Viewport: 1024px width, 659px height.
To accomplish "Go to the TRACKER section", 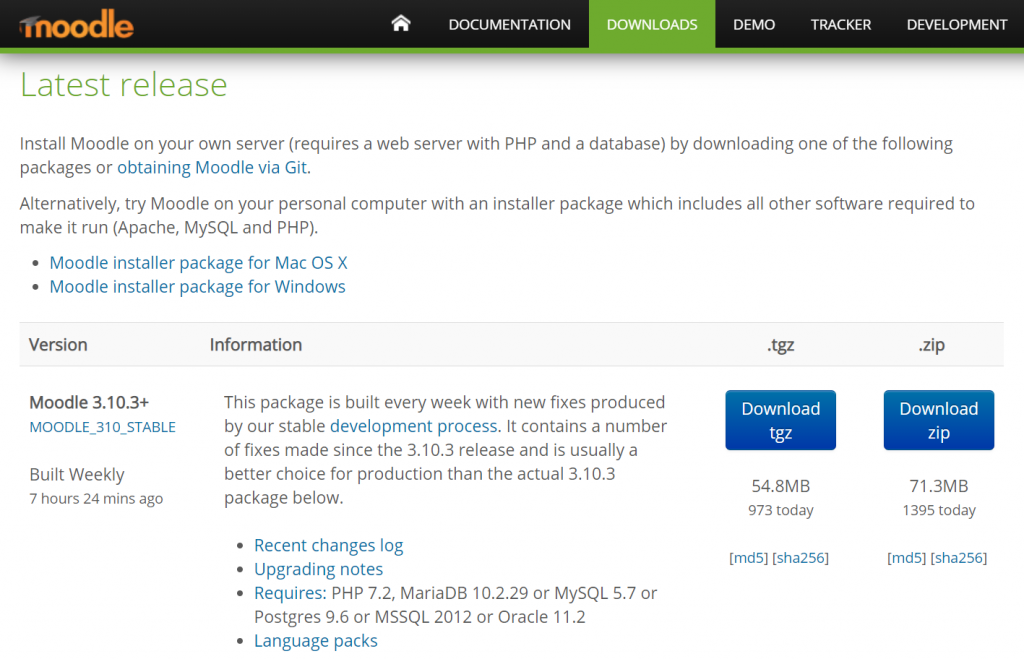I will 840,24.
